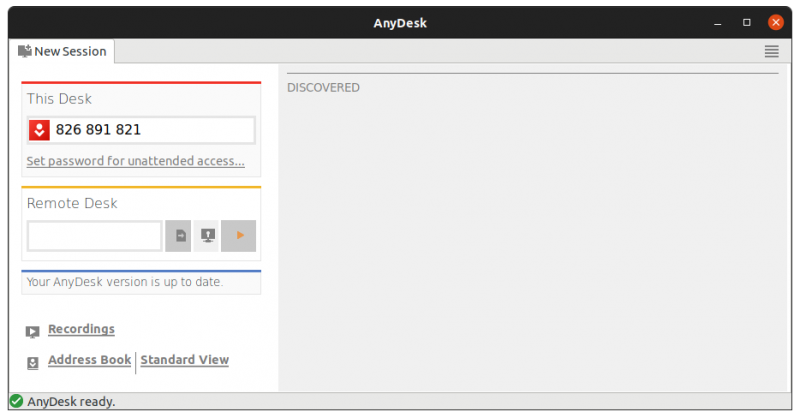Open Set password for unattended access link

click(136, 161)
